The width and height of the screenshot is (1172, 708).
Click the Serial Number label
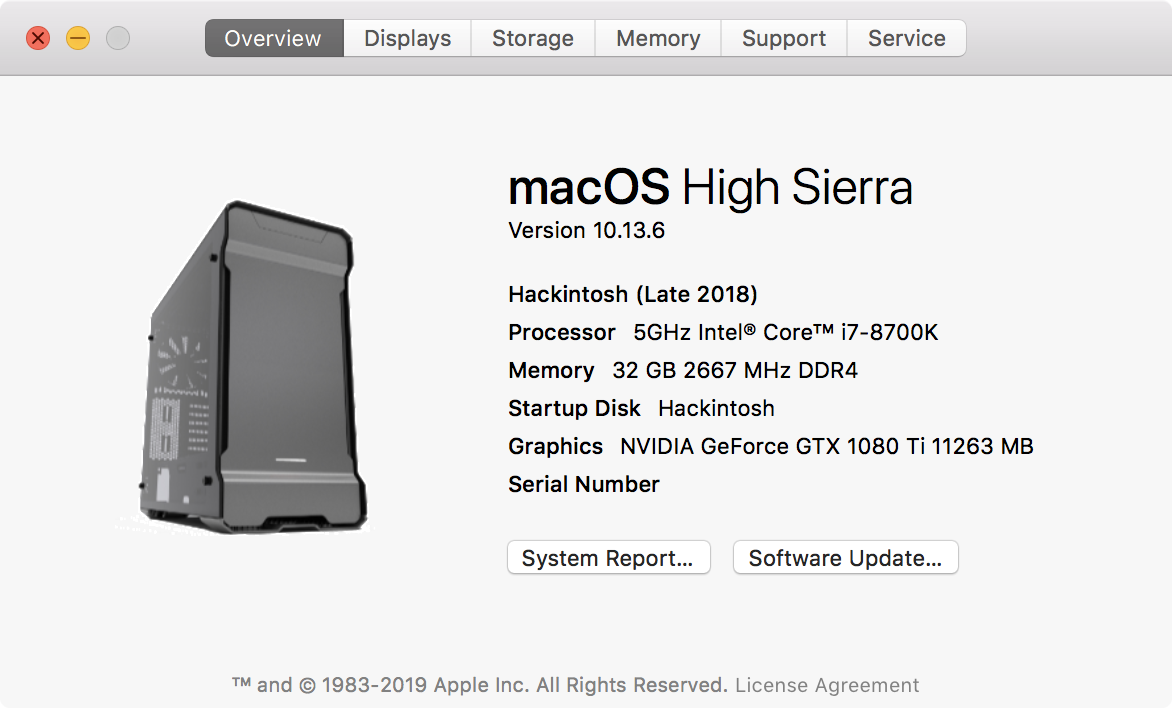pyautogui.click(x=584, y=484)
